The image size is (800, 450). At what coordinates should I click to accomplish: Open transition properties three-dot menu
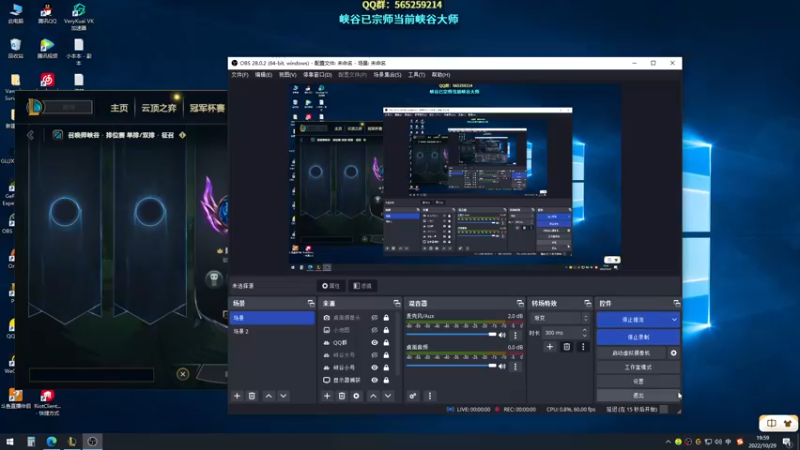[x=583, y=347]
